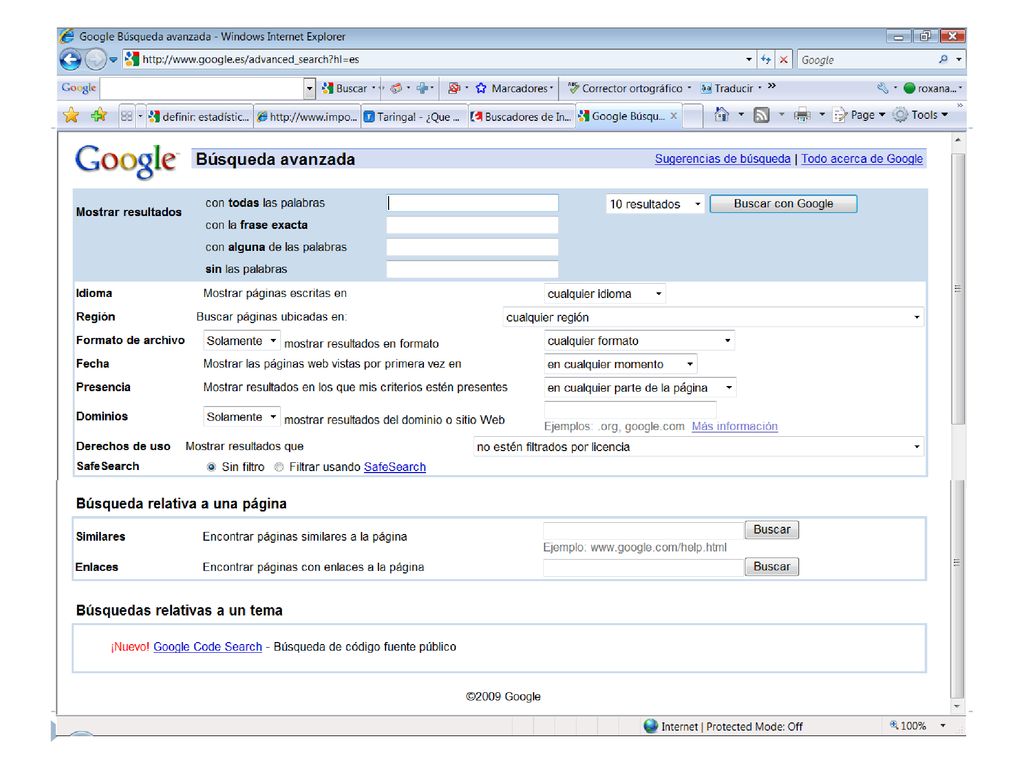1024x768 pixels.
Task: Open 'en cualquier parte de la página' dropdown
Action: [640, 388]
